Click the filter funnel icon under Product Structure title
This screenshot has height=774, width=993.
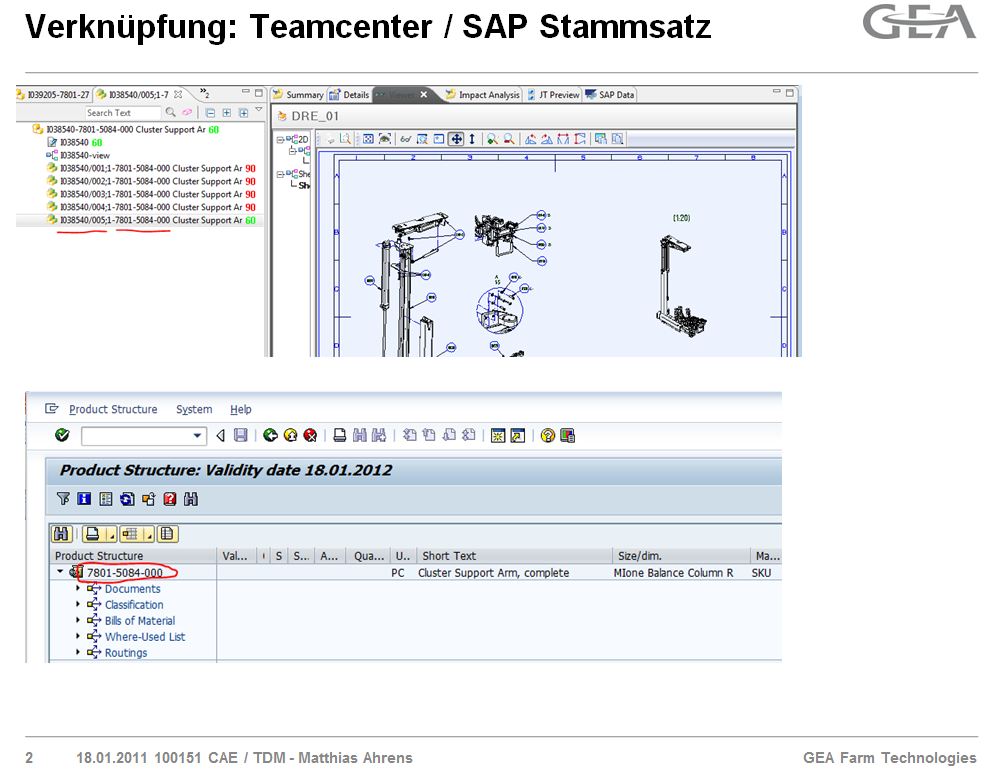pyautogui.click(x=63, y=499)
